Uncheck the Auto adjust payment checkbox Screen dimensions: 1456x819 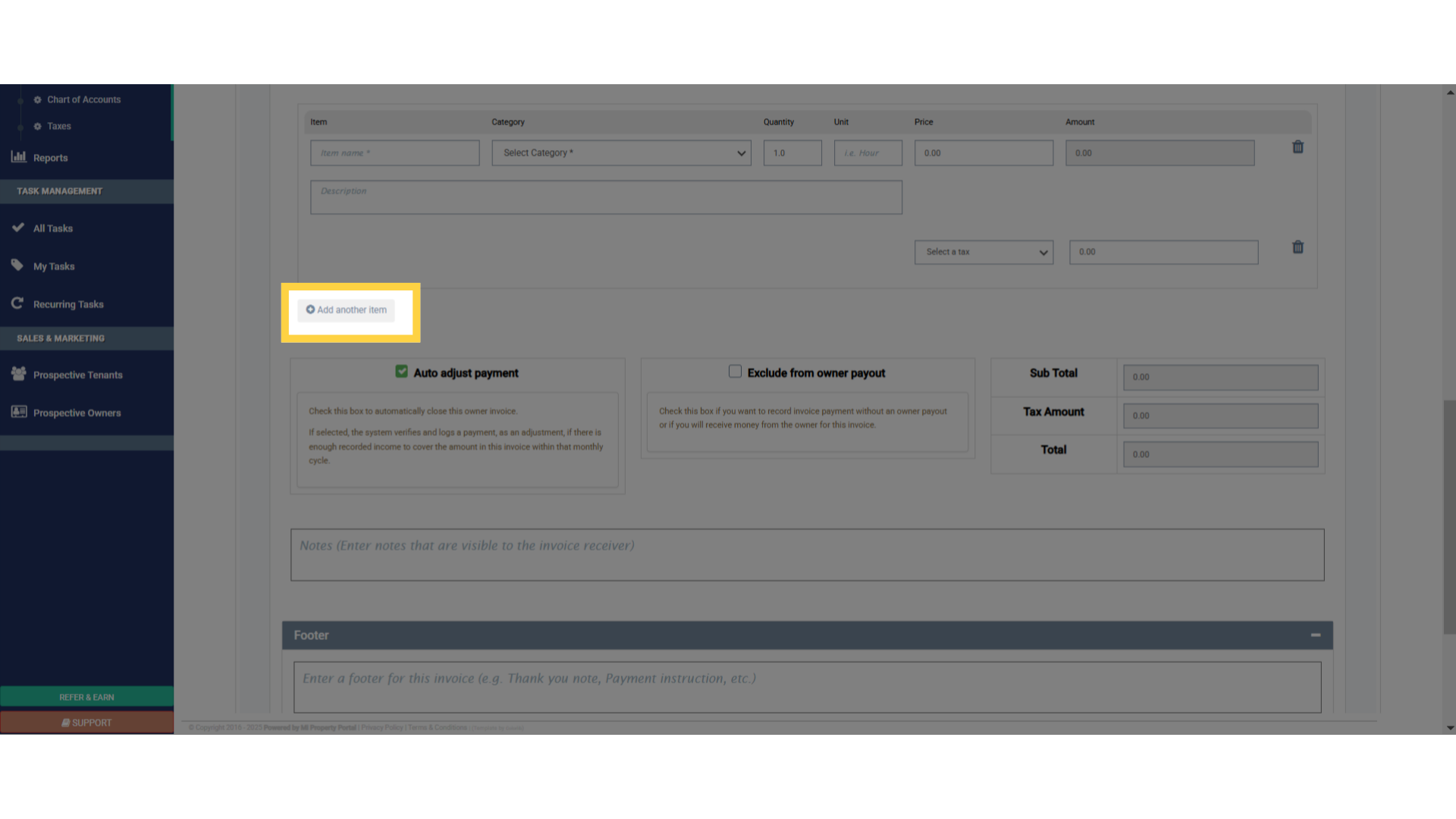click(x=401, y=372)
